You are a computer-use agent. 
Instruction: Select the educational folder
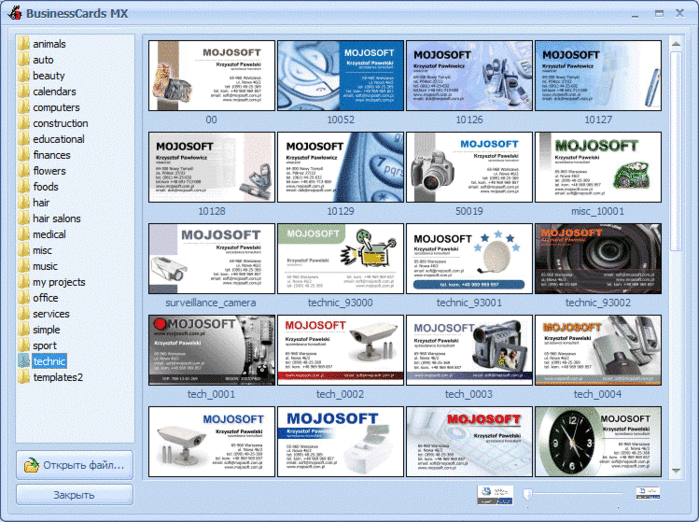pyautogui.click(x=51, y=139)
